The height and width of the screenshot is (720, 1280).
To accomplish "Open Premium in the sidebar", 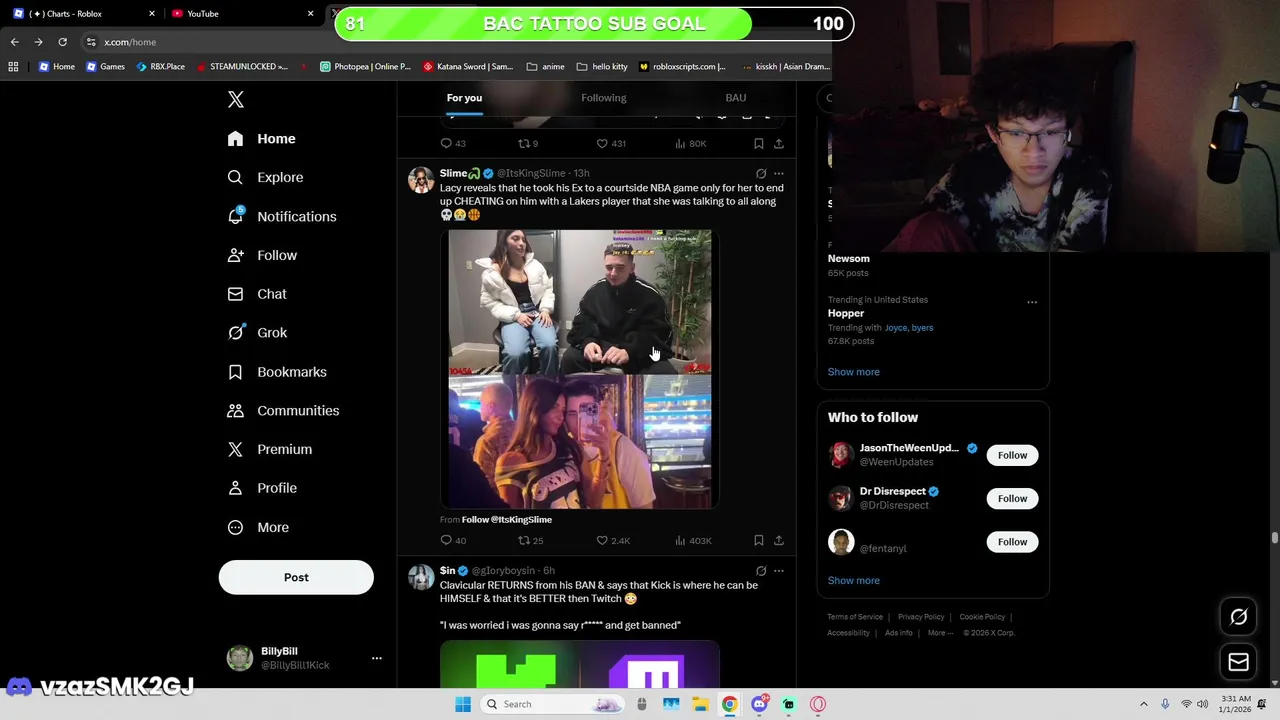I will (x=270, y=449).
